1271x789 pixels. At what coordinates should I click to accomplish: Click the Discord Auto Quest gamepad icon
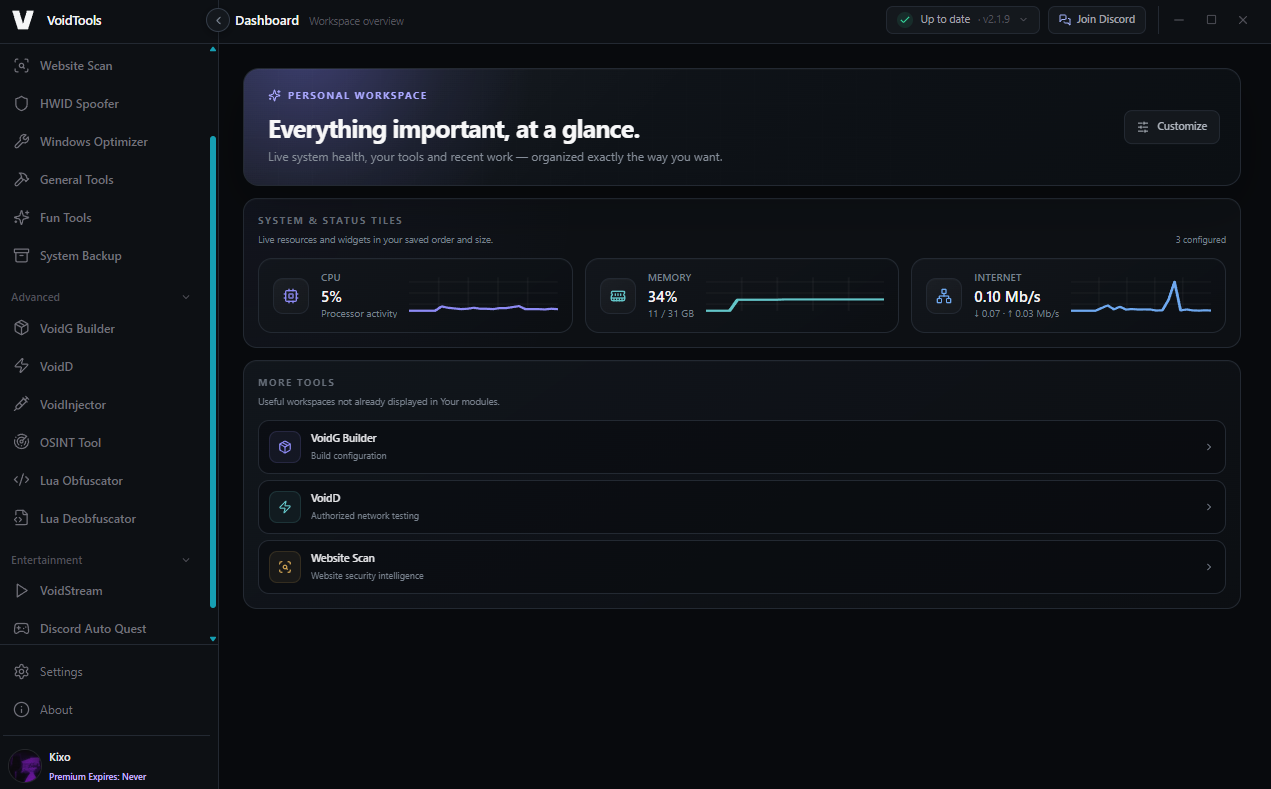pyautogui.click(x=21, y=629)
